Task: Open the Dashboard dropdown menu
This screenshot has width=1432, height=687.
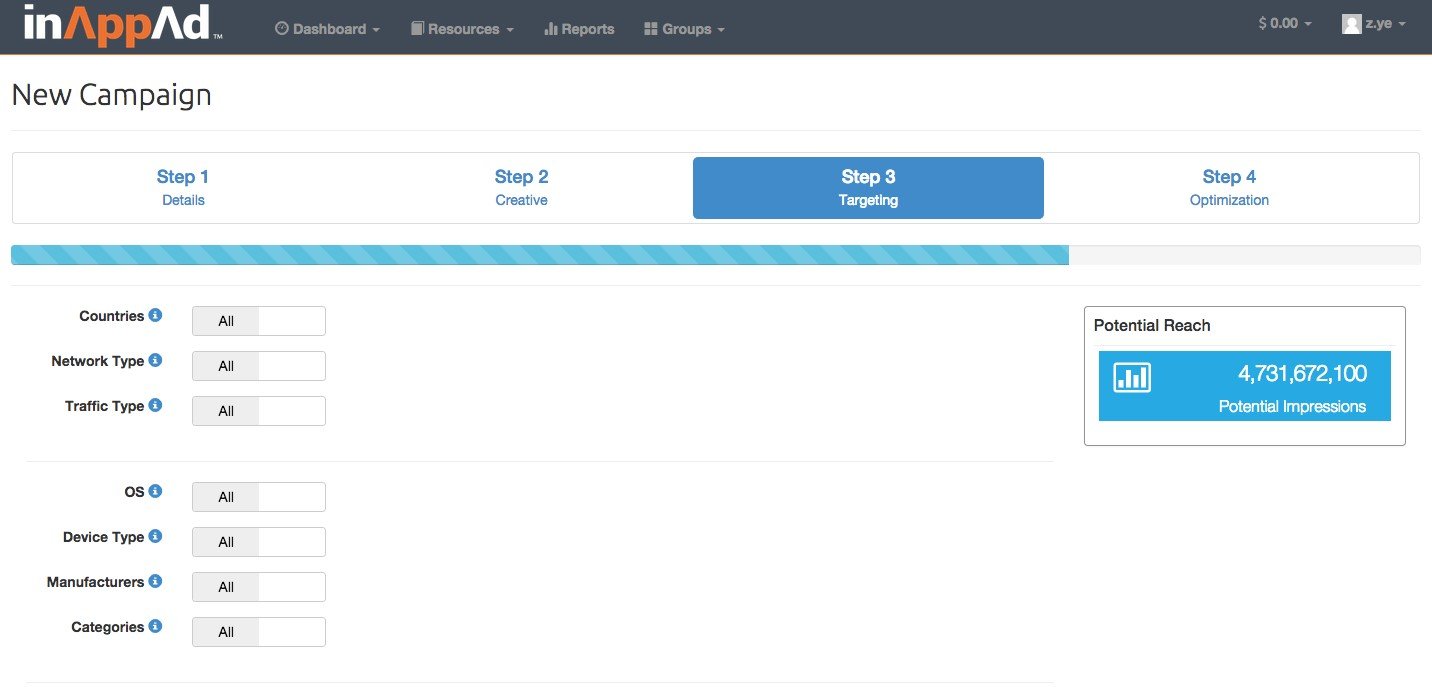Action: pyautogui.click(x=327, y=29)
